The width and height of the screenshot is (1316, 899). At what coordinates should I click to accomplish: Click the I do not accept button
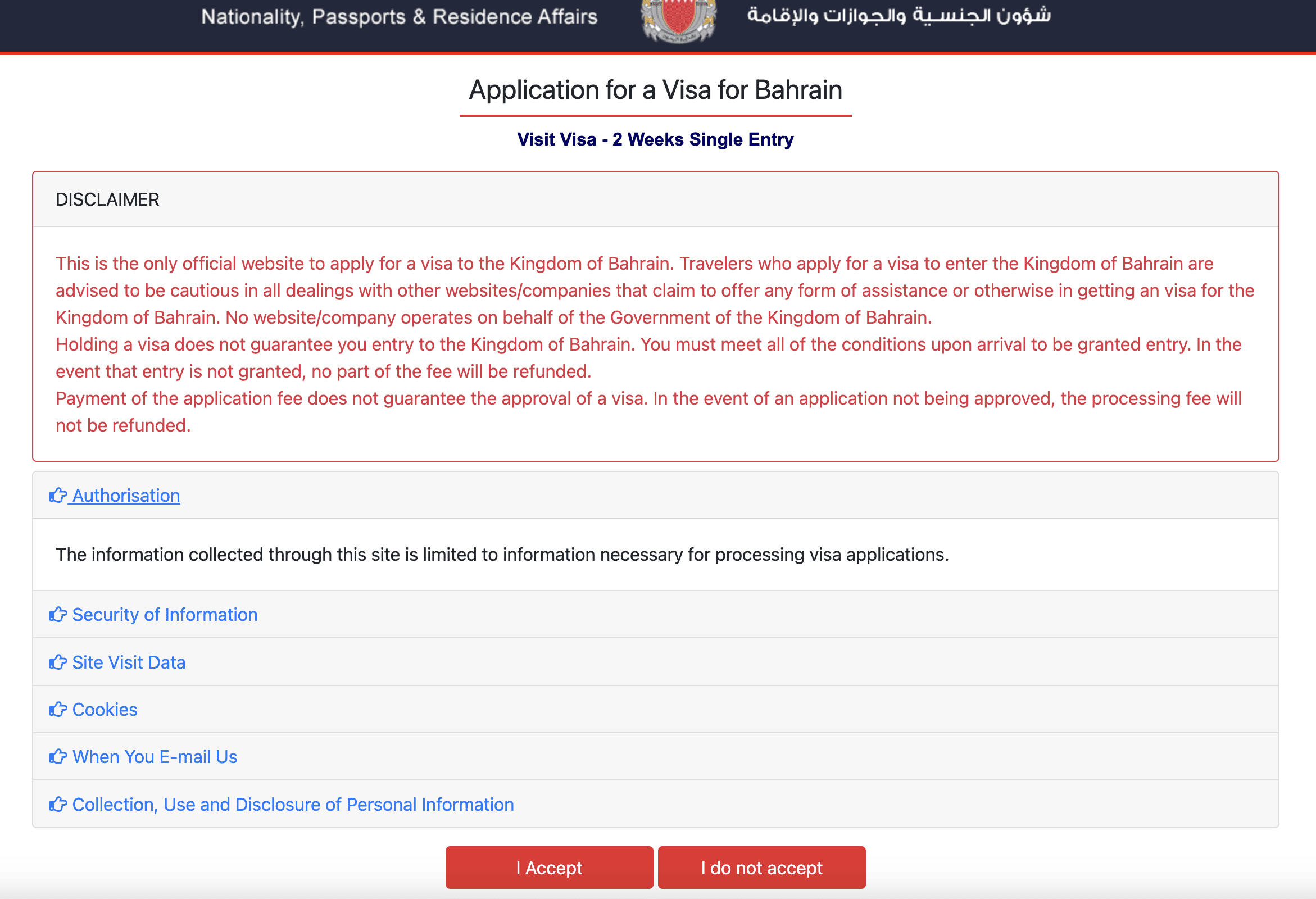point(761,868)
